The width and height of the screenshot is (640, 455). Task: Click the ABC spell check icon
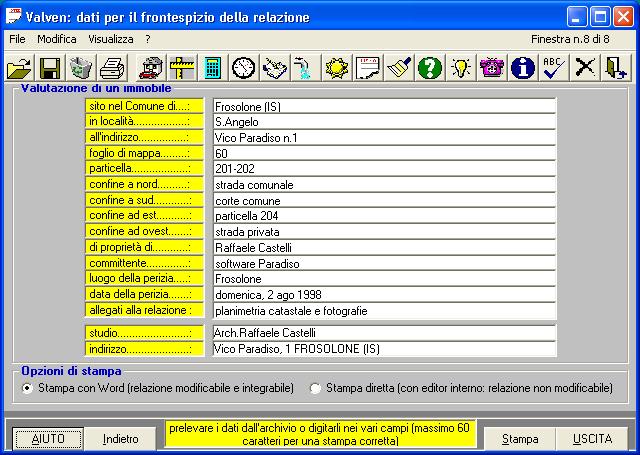point(553,68)
